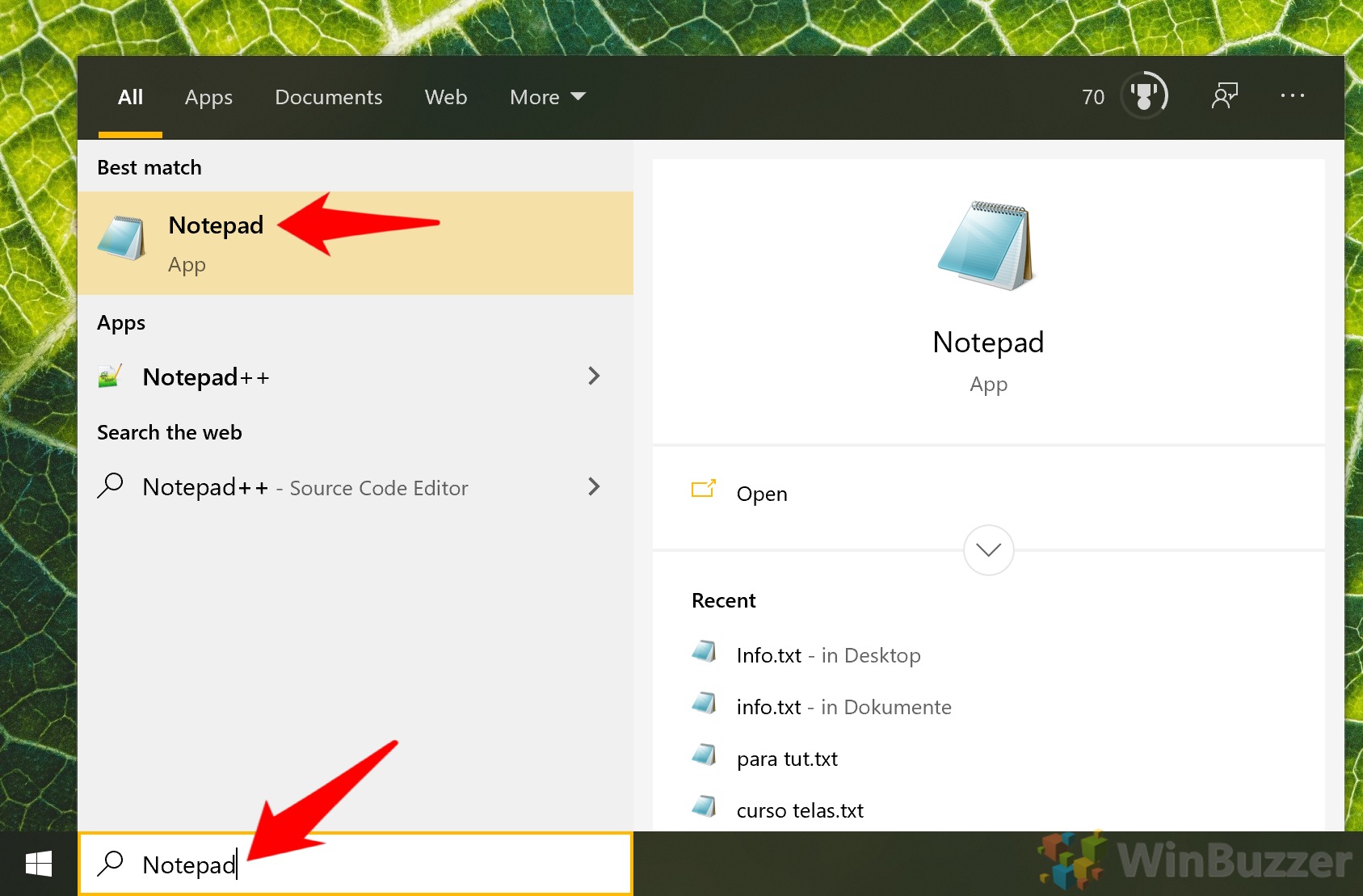Click the para tut.txt file icon
The width and height of the screenshot is (1363, 896).
point(705,755)
